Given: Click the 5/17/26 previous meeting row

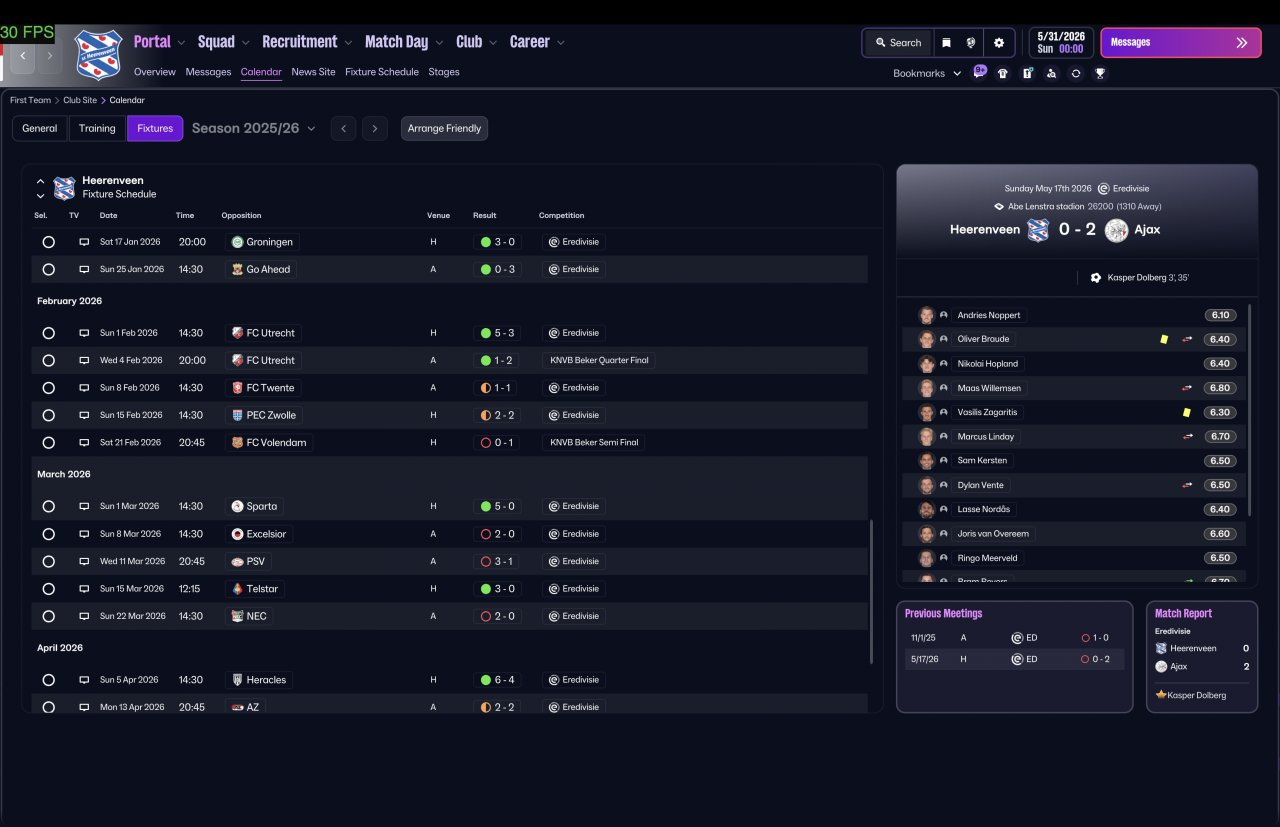Looking at the screenshot, I should tap(1014, 659).
